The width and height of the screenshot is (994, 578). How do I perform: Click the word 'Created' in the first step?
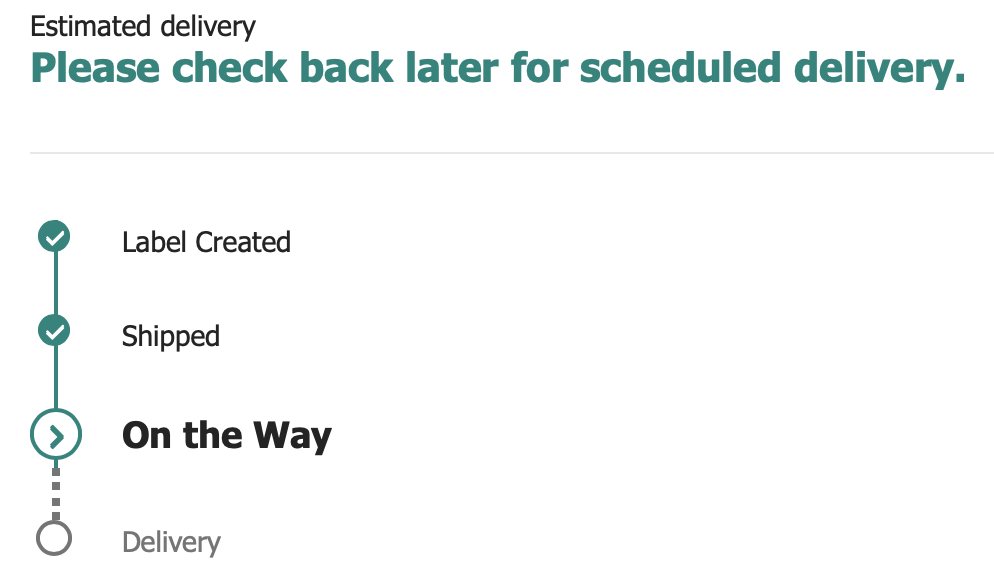tap(243, 242)
